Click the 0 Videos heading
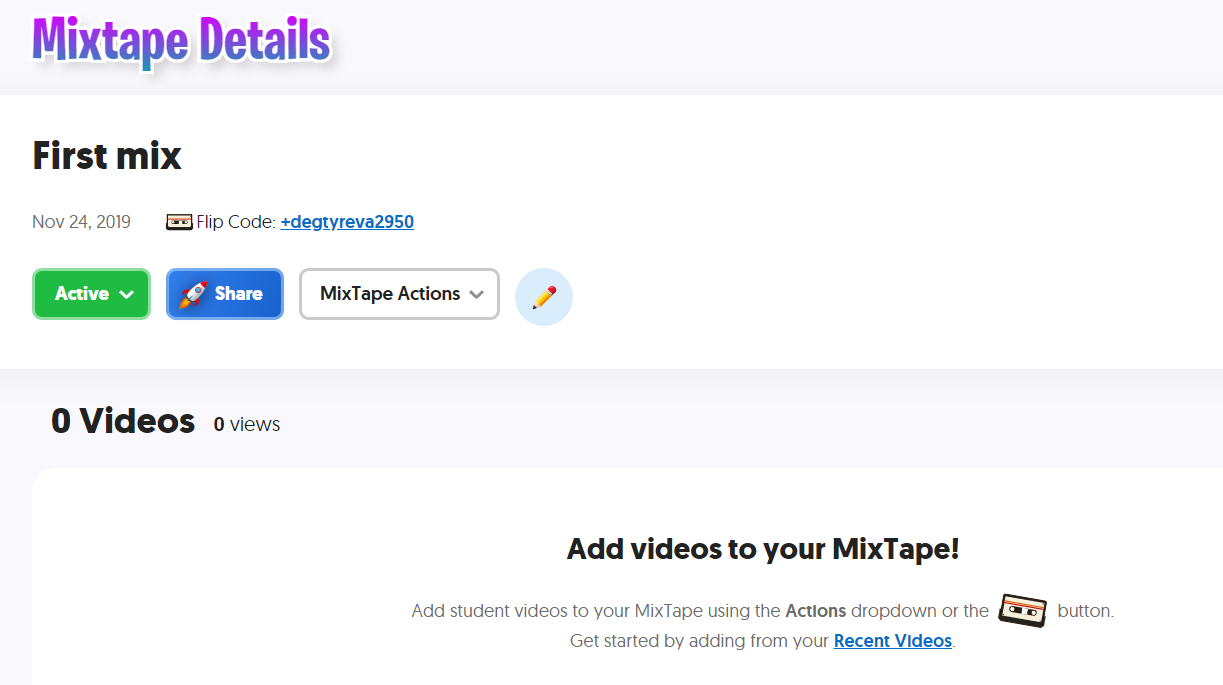The width and height of the screenshot is (1223, 685). coord(123,421)
